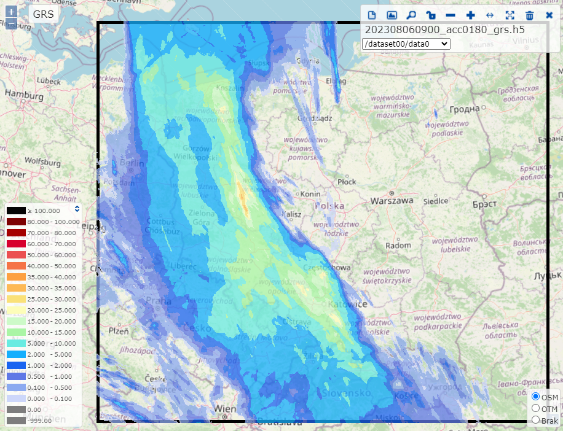Toggle the unlock padlock icon
This screenshot has height=431, width=563.
pyautogui.click(x=431, y=15)
